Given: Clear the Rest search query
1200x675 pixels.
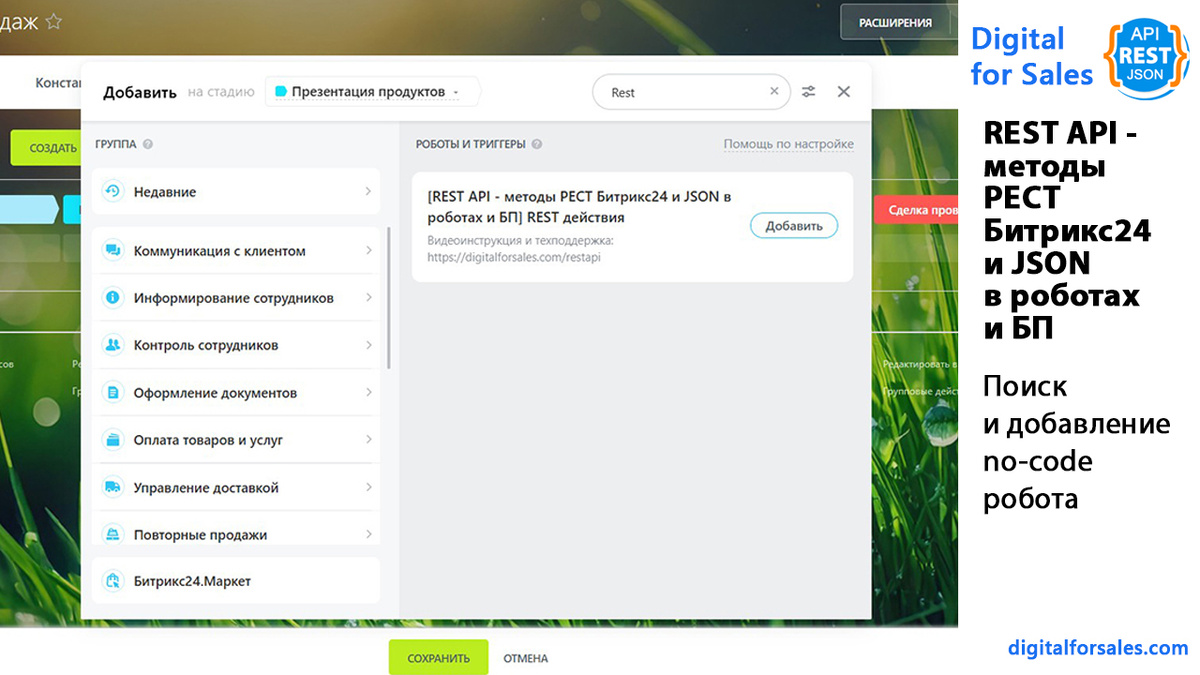Looking at the screenshot, I should tap(774, 91).
